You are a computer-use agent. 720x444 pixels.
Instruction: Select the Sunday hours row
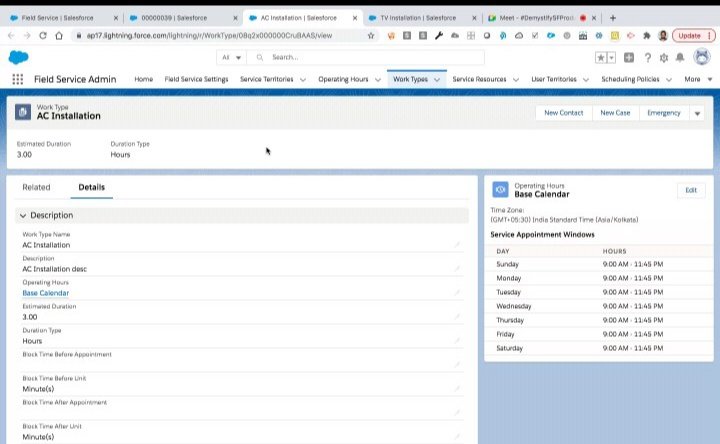click(x=599, y=264)
